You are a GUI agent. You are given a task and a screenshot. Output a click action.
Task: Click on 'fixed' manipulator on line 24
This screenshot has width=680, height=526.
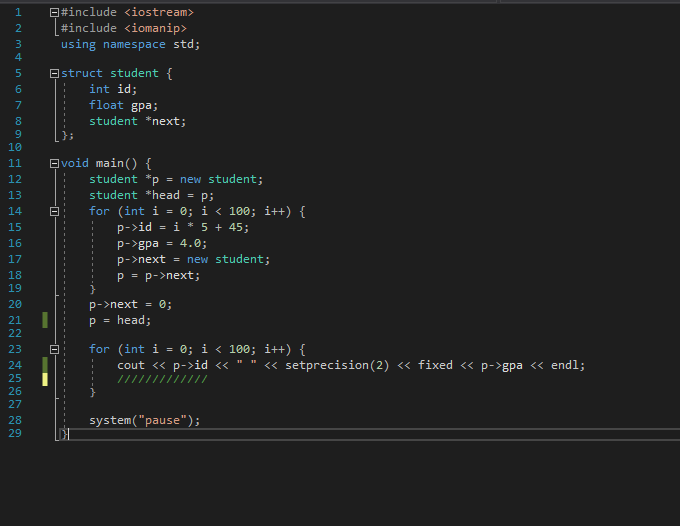pyautogui.click(x=435, y=365)
